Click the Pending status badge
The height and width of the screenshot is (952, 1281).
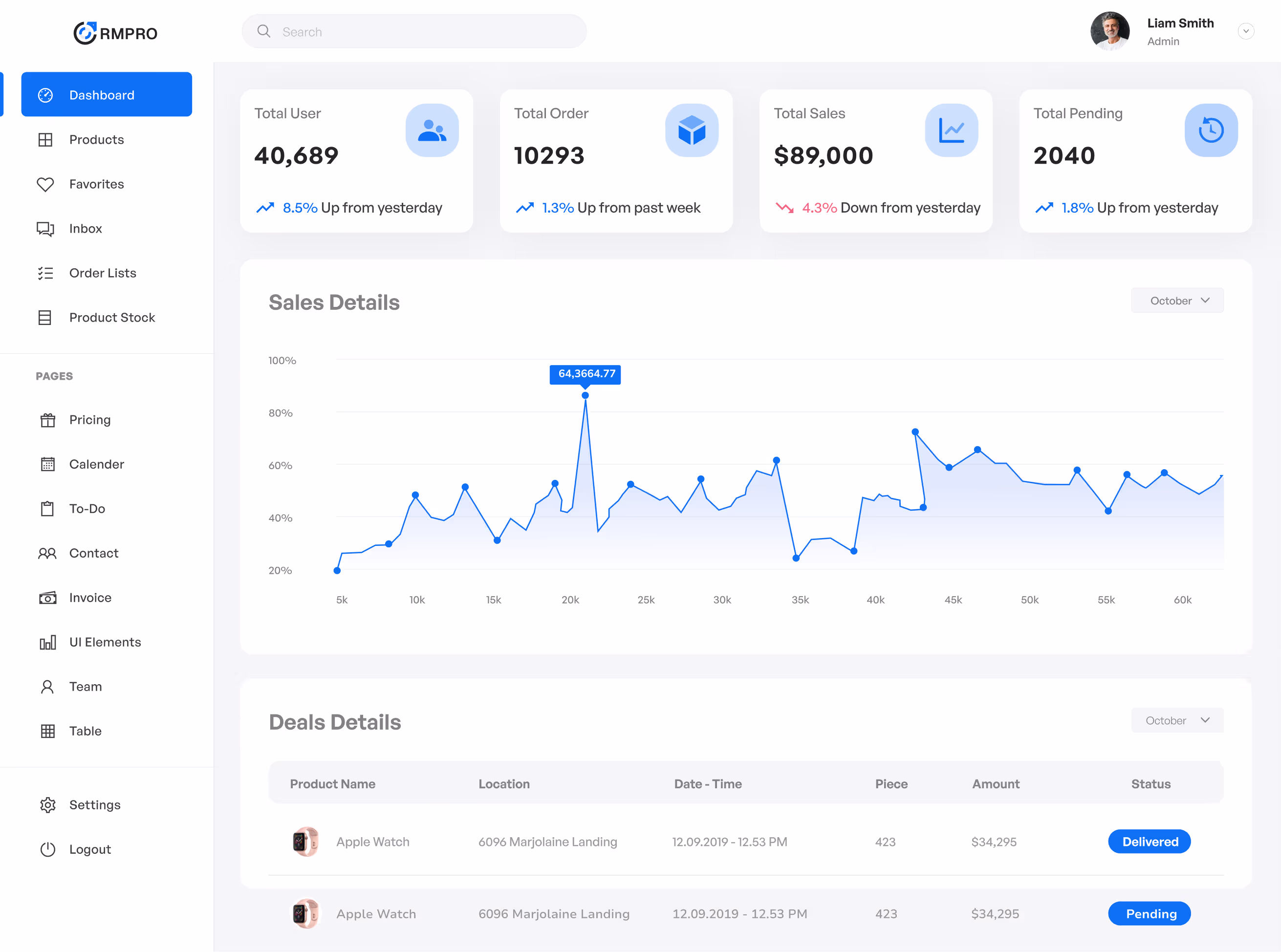pos(1149,914)
